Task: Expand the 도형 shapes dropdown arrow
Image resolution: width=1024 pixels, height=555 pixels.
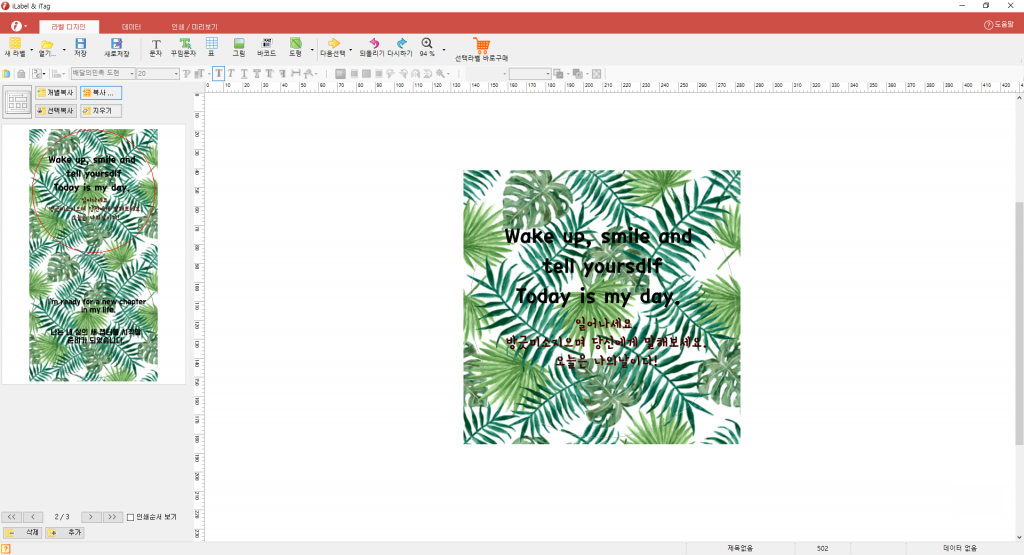Action: click(312, 50)
